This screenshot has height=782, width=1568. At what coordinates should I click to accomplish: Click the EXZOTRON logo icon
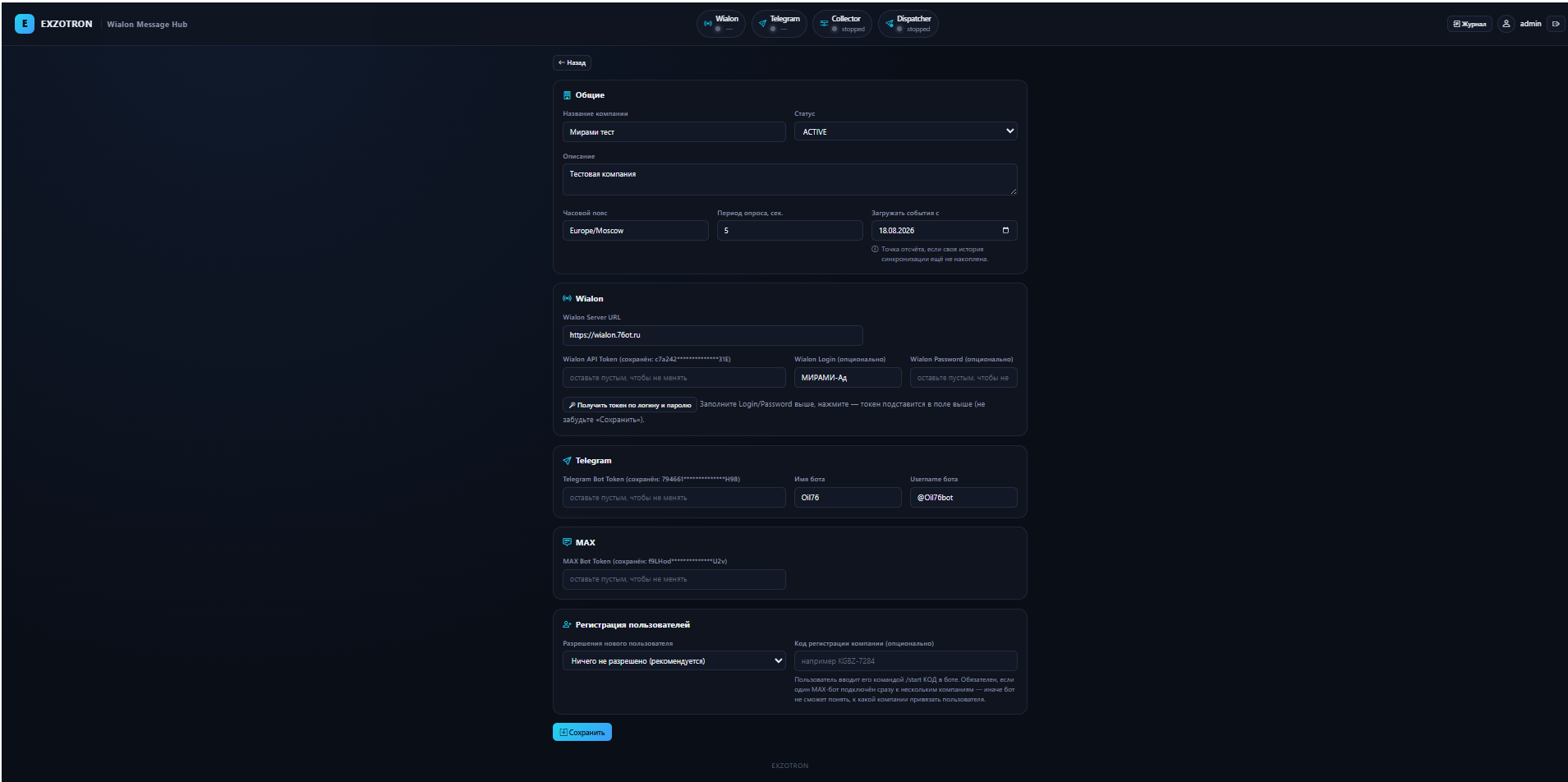click(25, 24)
